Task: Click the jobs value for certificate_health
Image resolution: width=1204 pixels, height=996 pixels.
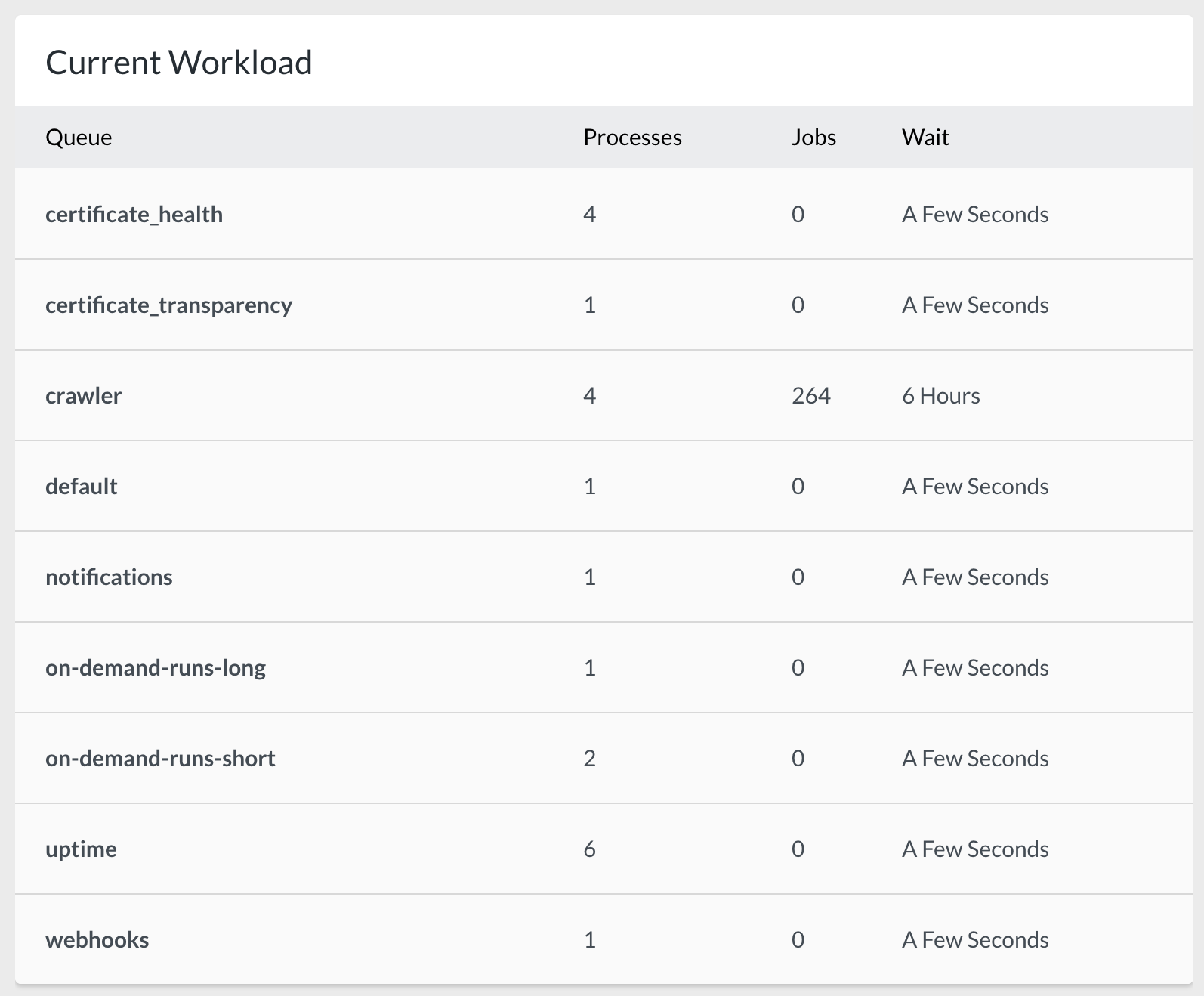Action: pos(798,215)
